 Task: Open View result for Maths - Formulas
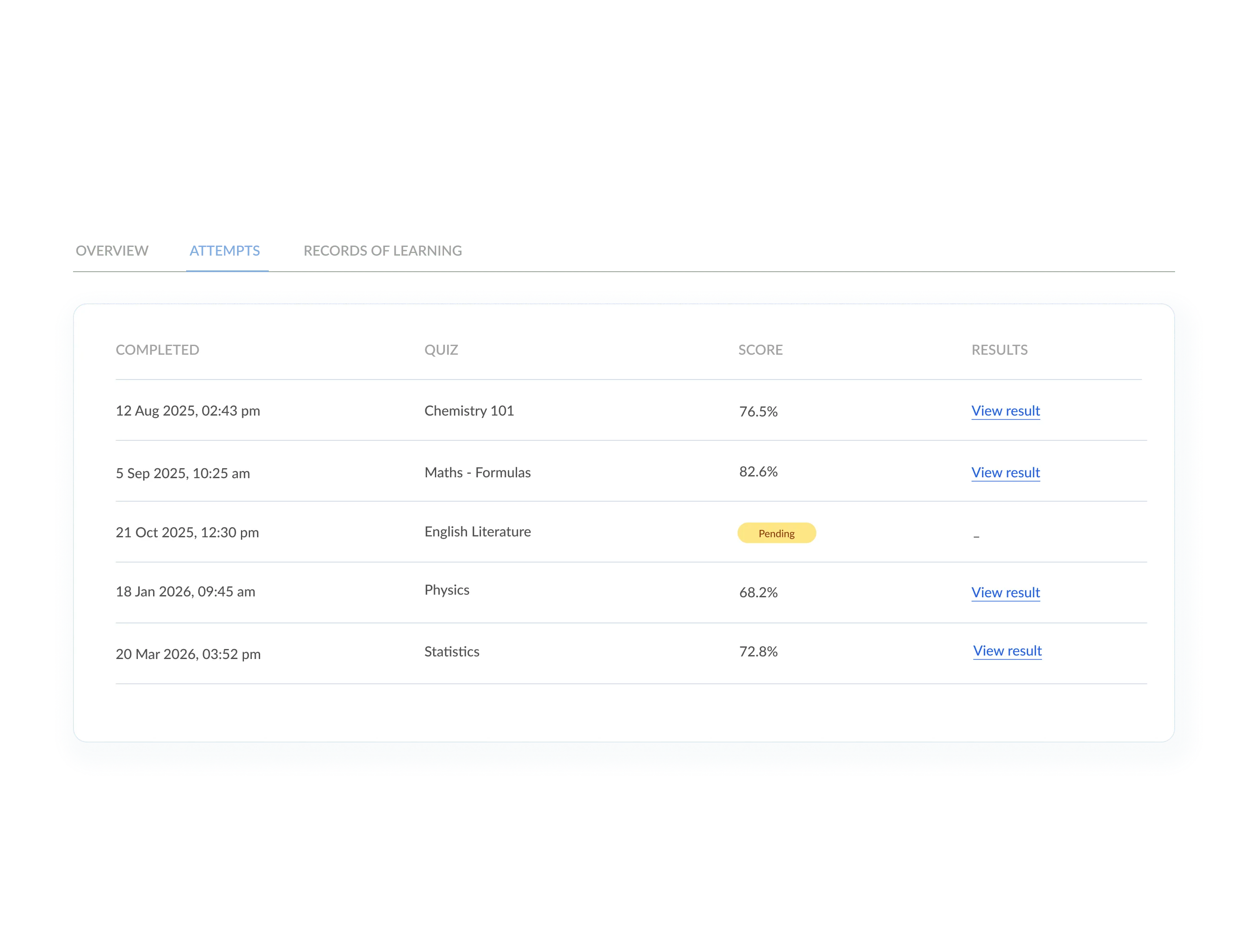[1005, 473]
